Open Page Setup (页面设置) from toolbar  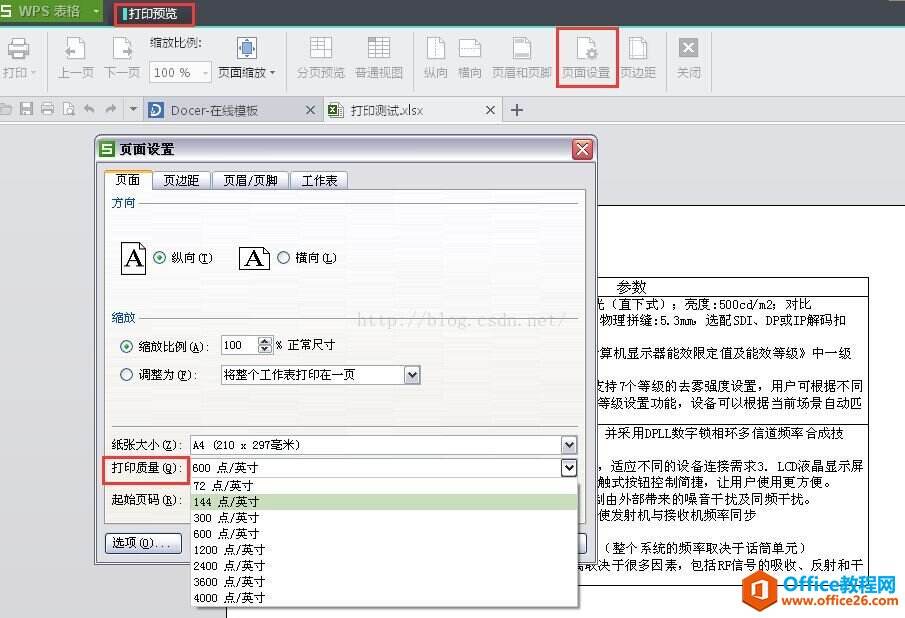click(x=586, y=58)
